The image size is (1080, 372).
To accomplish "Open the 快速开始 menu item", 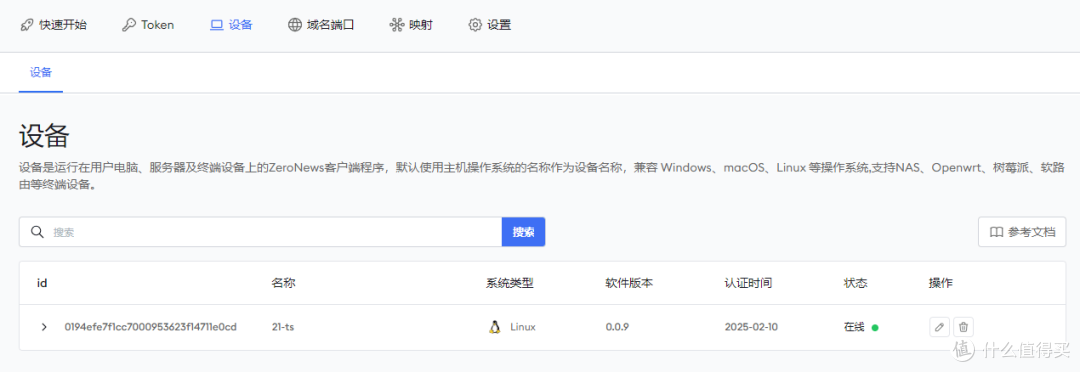I will 53,25.
